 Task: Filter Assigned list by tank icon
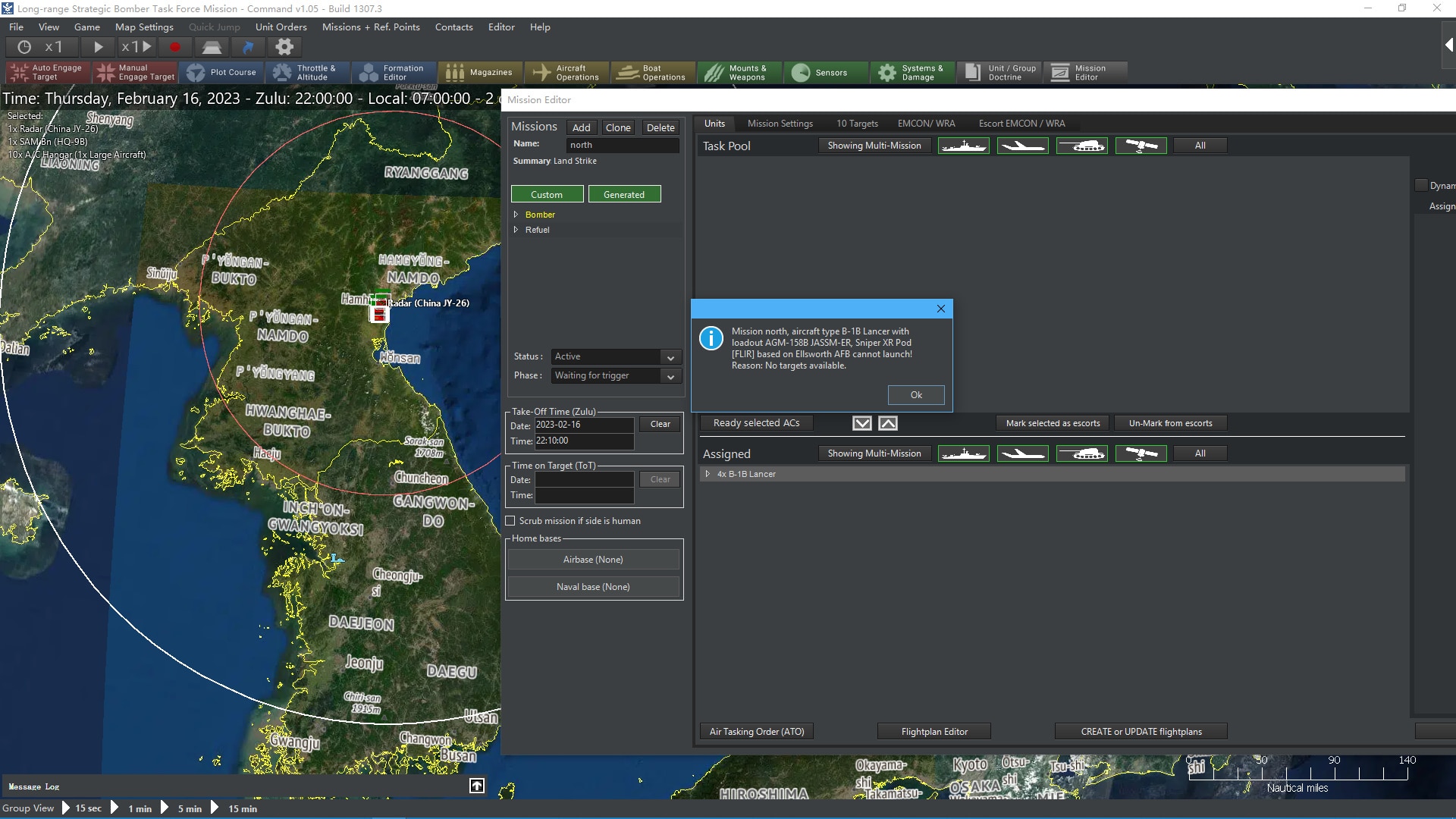point(1081,453)
